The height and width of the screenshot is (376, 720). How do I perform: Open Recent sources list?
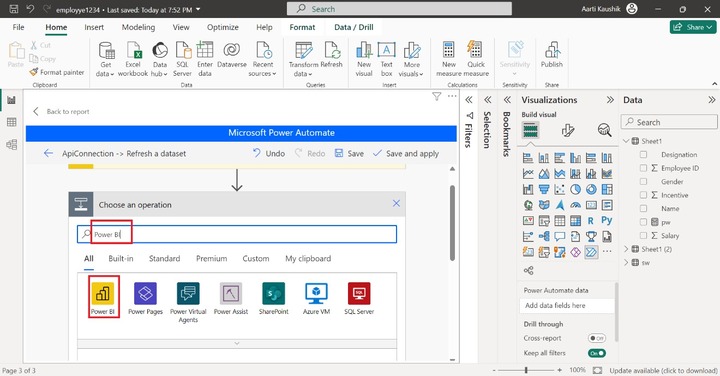point(263,60)
